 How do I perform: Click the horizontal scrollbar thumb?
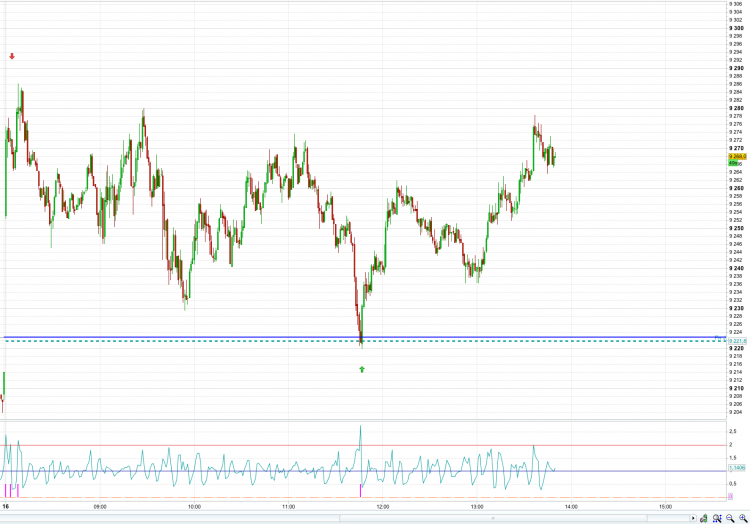tap(493, 518)
